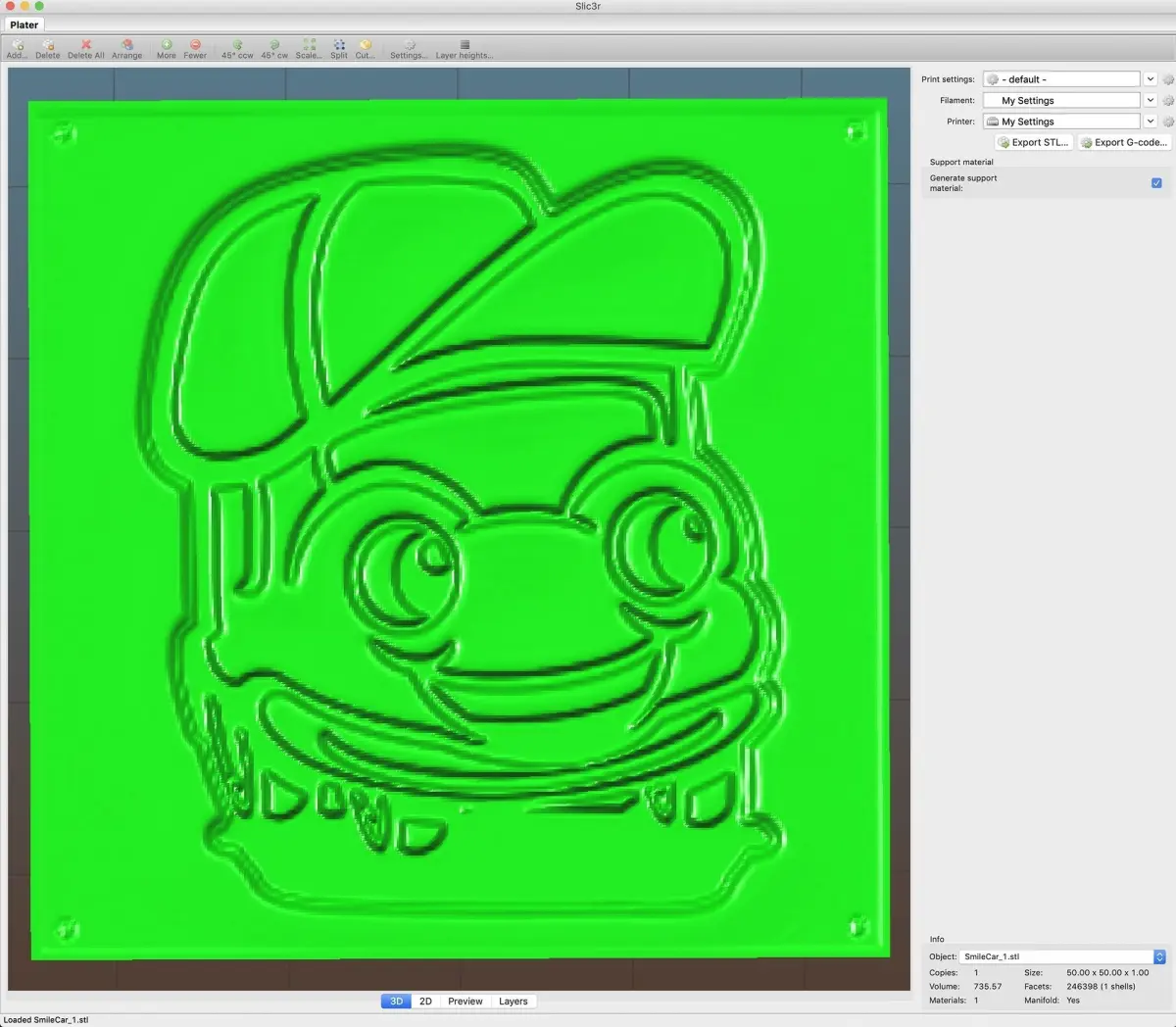This screenshot has height=1027, width=1176.
Task: Add one more copy with More
Action: 167,49
